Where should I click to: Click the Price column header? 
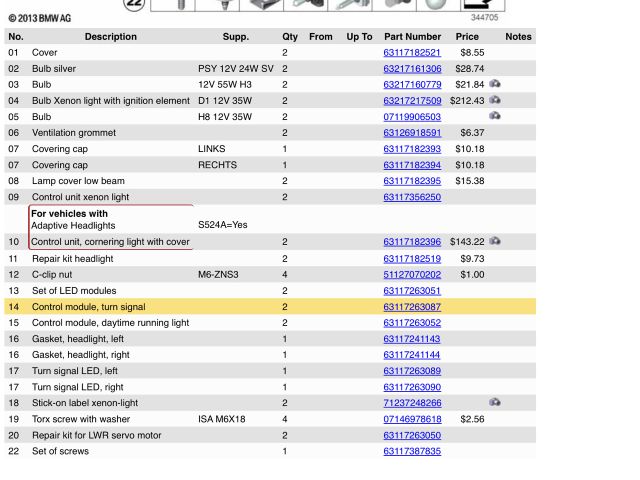(x=467, y=37)
